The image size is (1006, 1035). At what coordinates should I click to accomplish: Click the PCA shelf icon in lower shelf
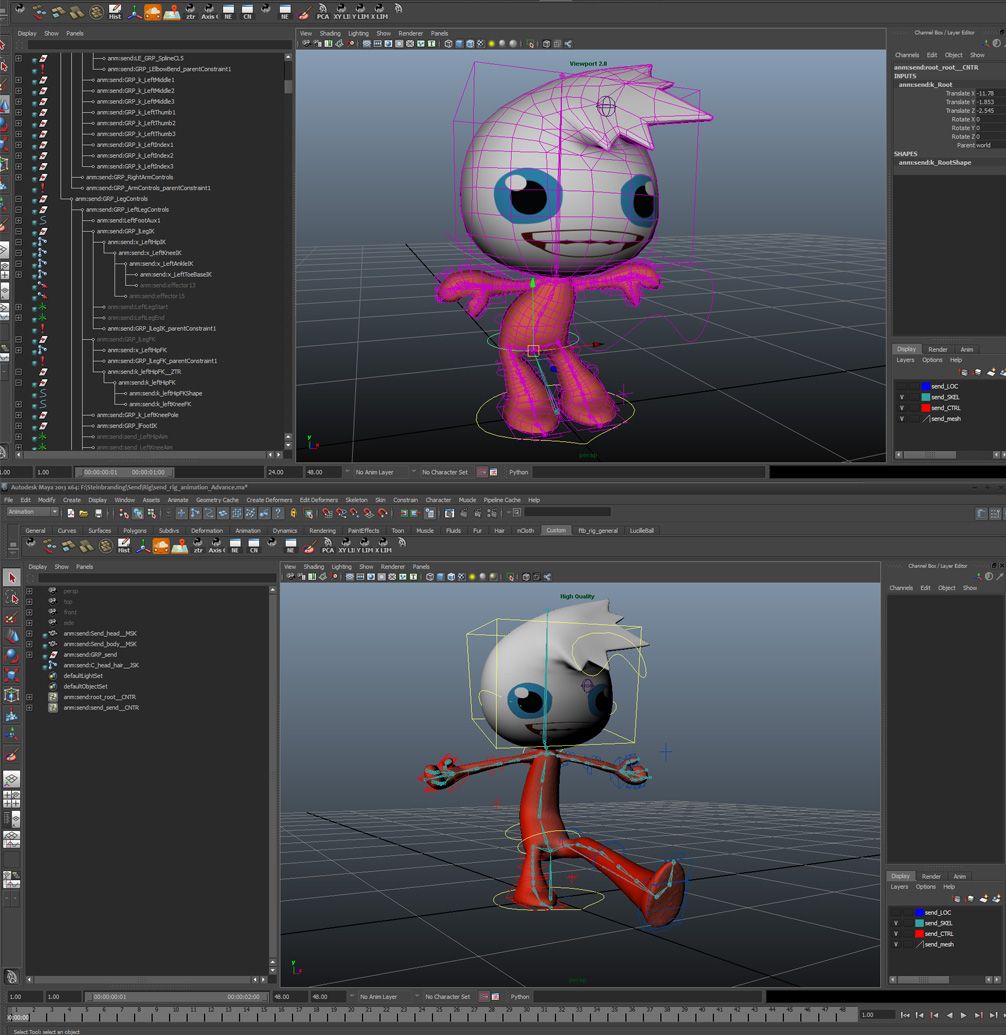(x=327, y=545)
